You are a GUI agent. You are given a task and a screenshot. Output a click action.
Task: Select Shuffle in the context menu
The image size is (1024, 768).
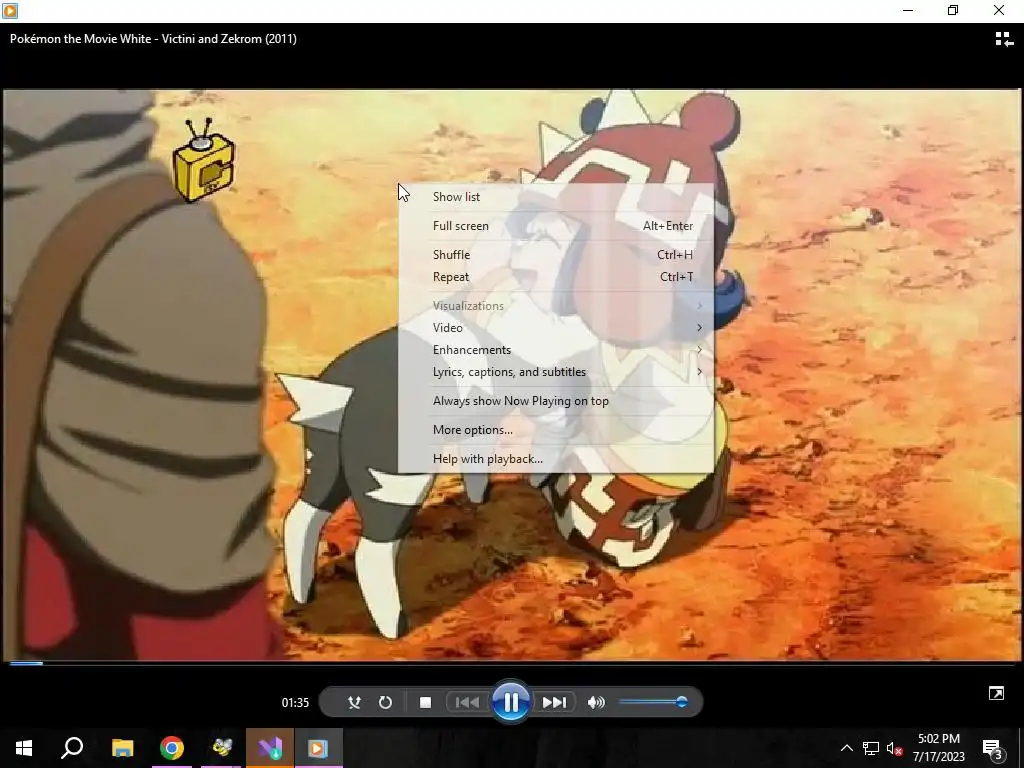click(x=556, y=255)
